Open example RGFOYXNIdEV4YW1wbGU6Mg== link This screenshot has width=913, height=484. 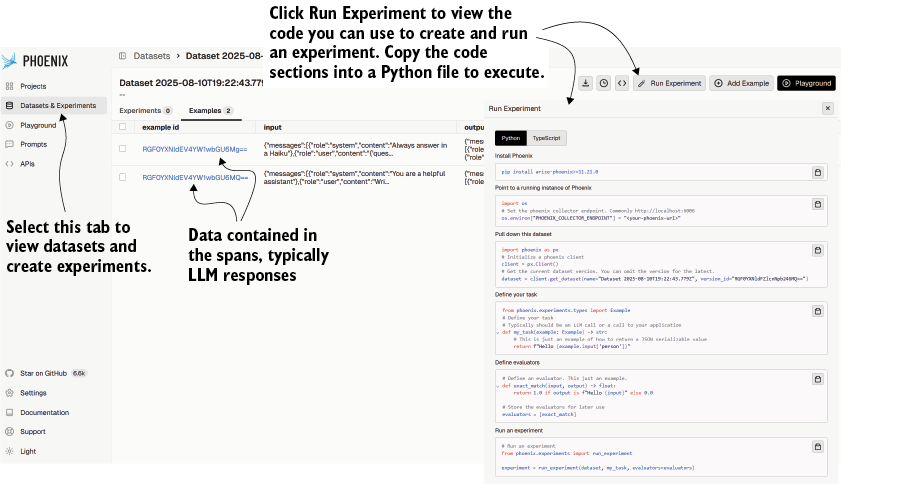click(x=194, y=150)
